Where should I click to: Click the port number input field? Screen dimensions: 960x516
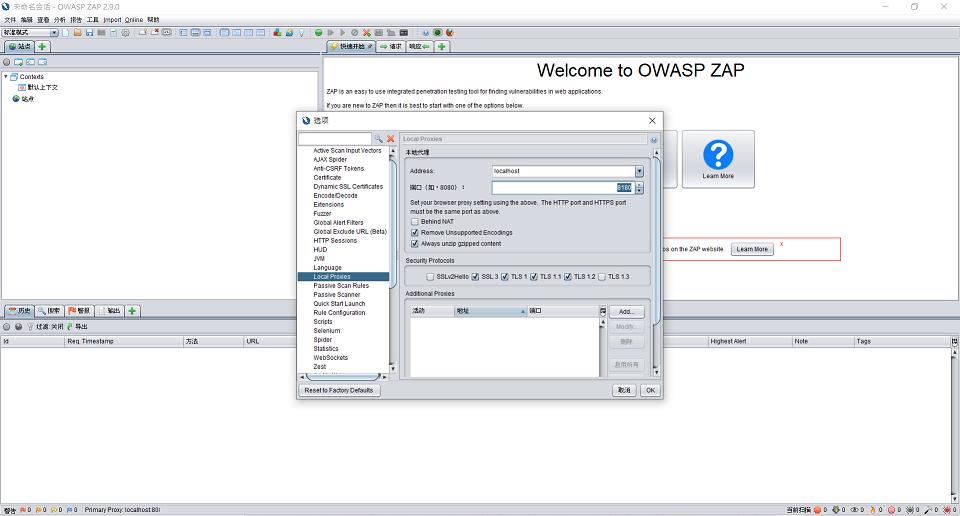(563, 188)
